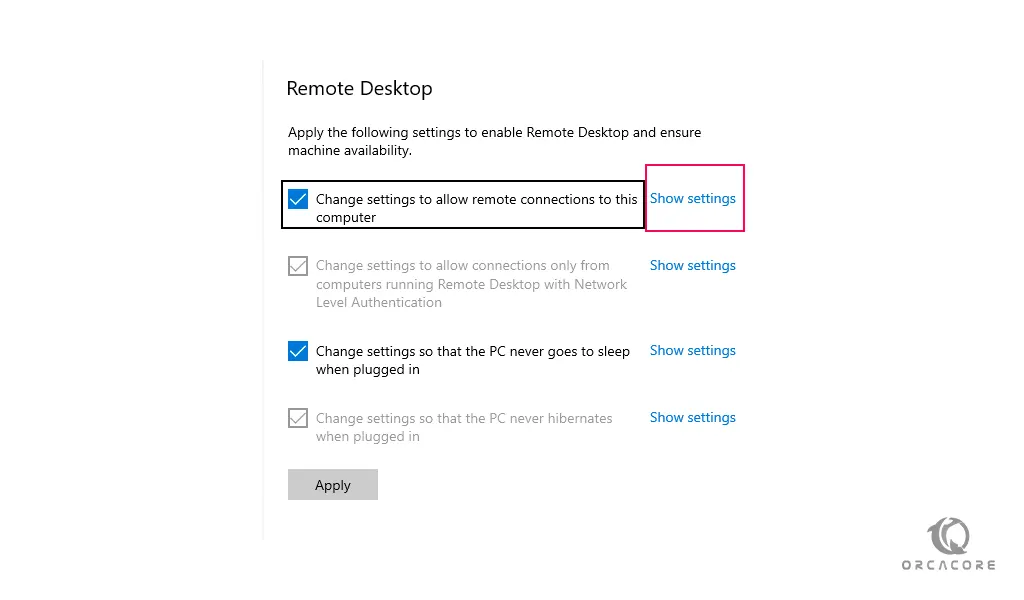Click the blue checkmark beside the sleep setting
The image size is (1024, 600).
point(298,351)
